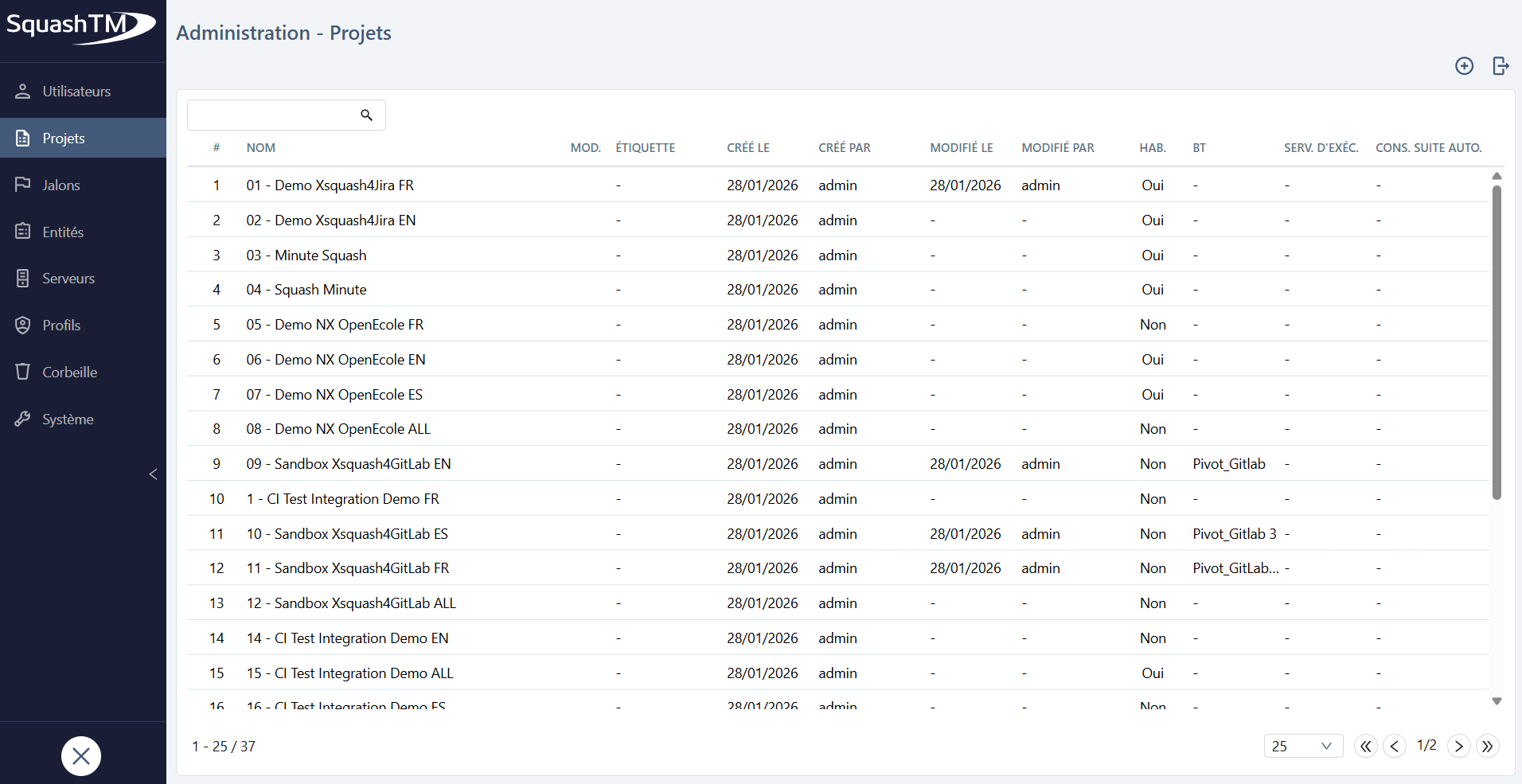The width and height of the screenshot is (1522, 784).
Task: Open the page size dropdown showing 25
Action: pyautogui.click(x=1303, y=746)
